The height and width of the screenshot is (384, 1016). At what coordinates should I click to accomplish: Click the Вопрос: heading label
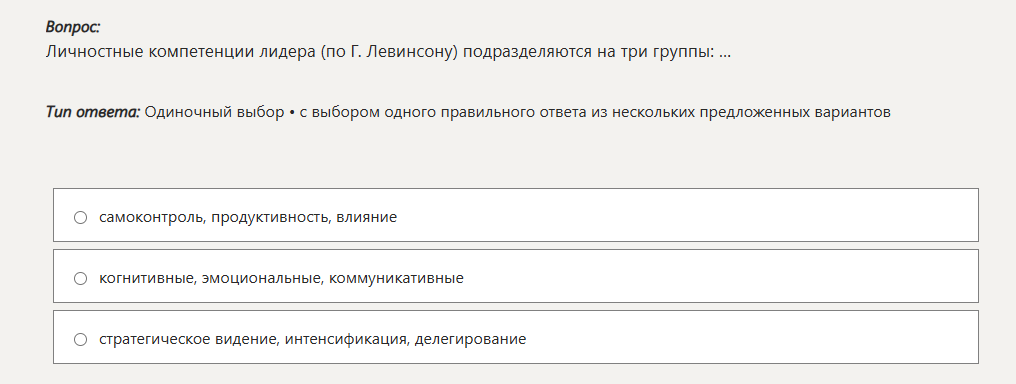click(x=73, y=27)
